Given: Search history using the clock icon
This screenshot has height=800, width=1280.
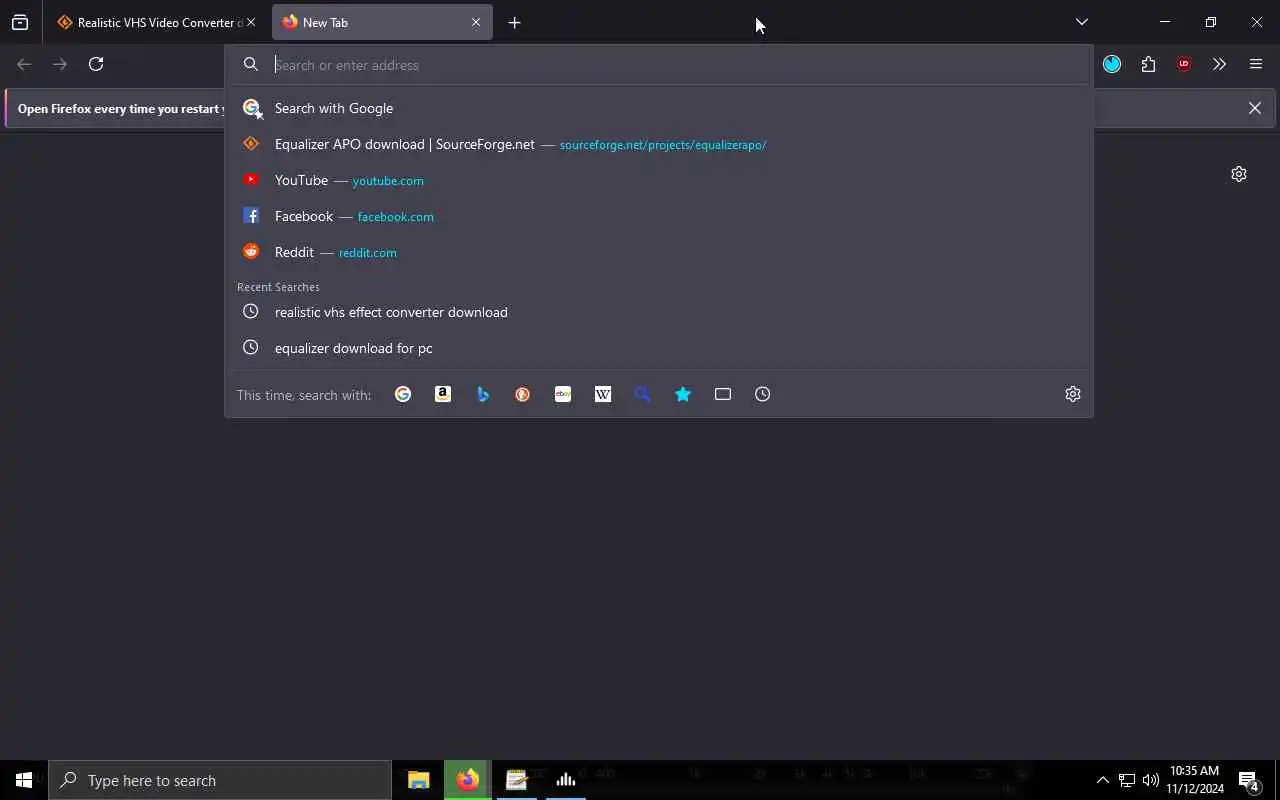Looking at the screenshot, I should click(763, 394).
